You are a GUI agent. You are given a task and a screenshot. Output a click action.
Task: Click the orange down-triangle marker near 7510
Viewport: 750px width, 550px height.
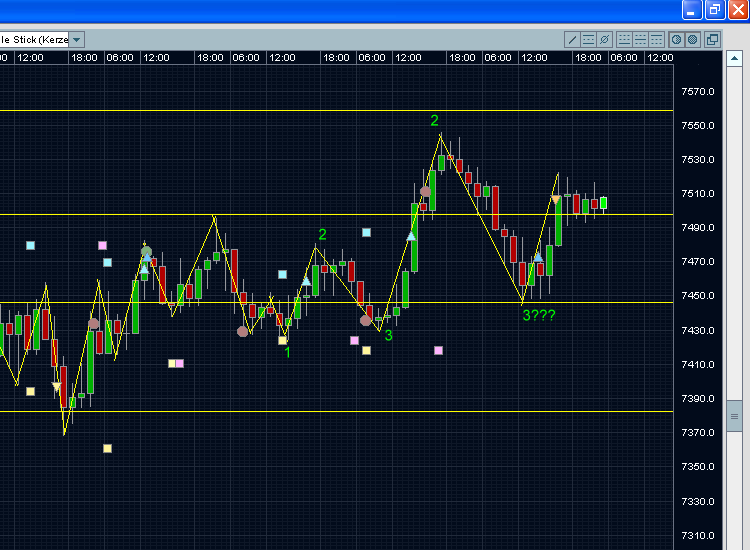pyautogui.click(x=555, y=200)
